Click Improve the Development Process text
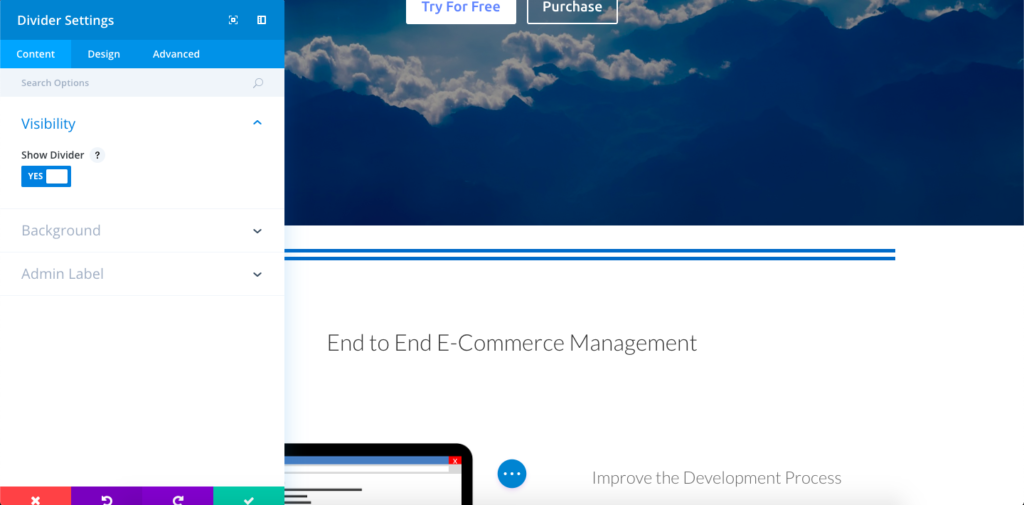The height and width of the screenshot is (505, 1024). 716,478
